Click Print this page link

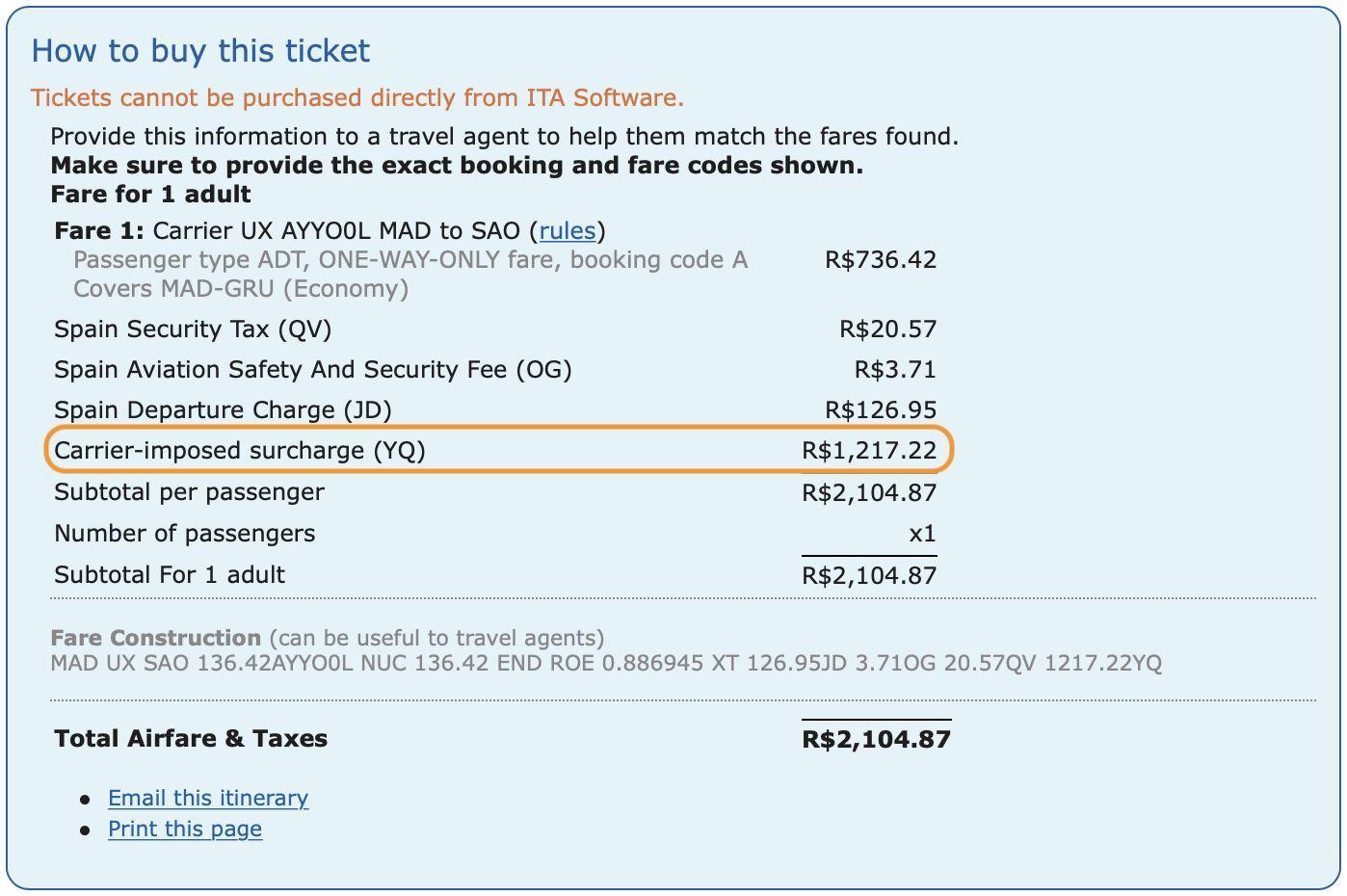tap(185, 829)
